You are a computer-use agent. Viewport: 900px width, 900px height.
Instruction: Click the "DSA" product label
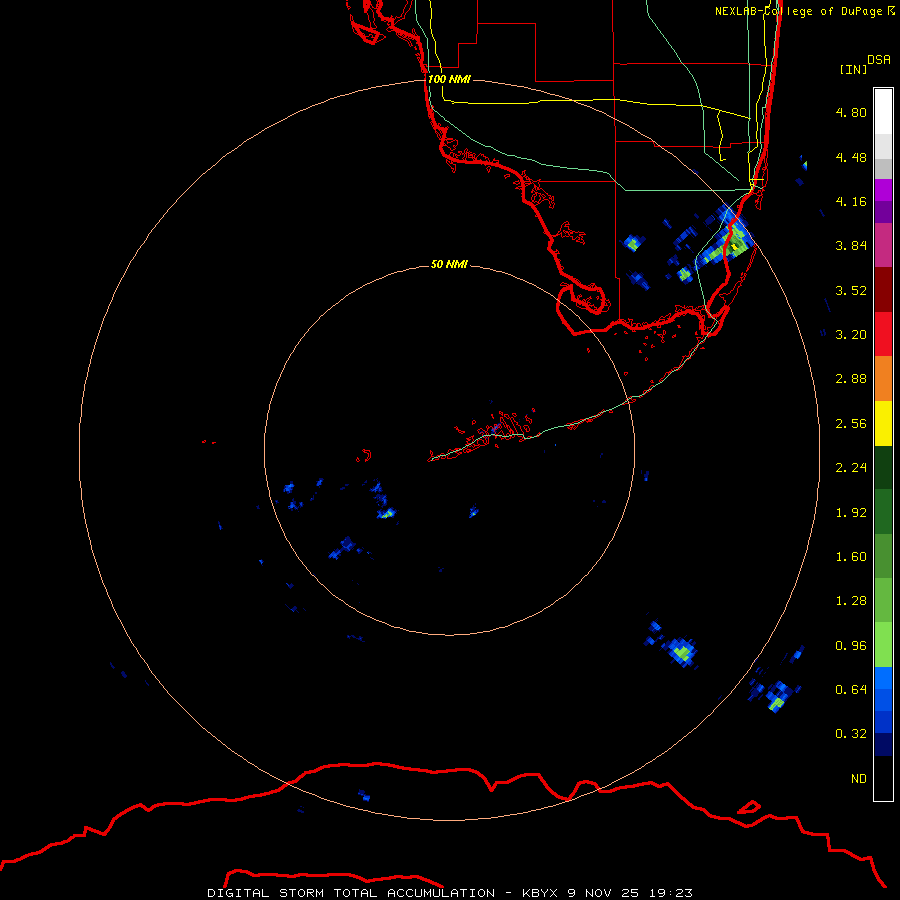tap(879, 60)
